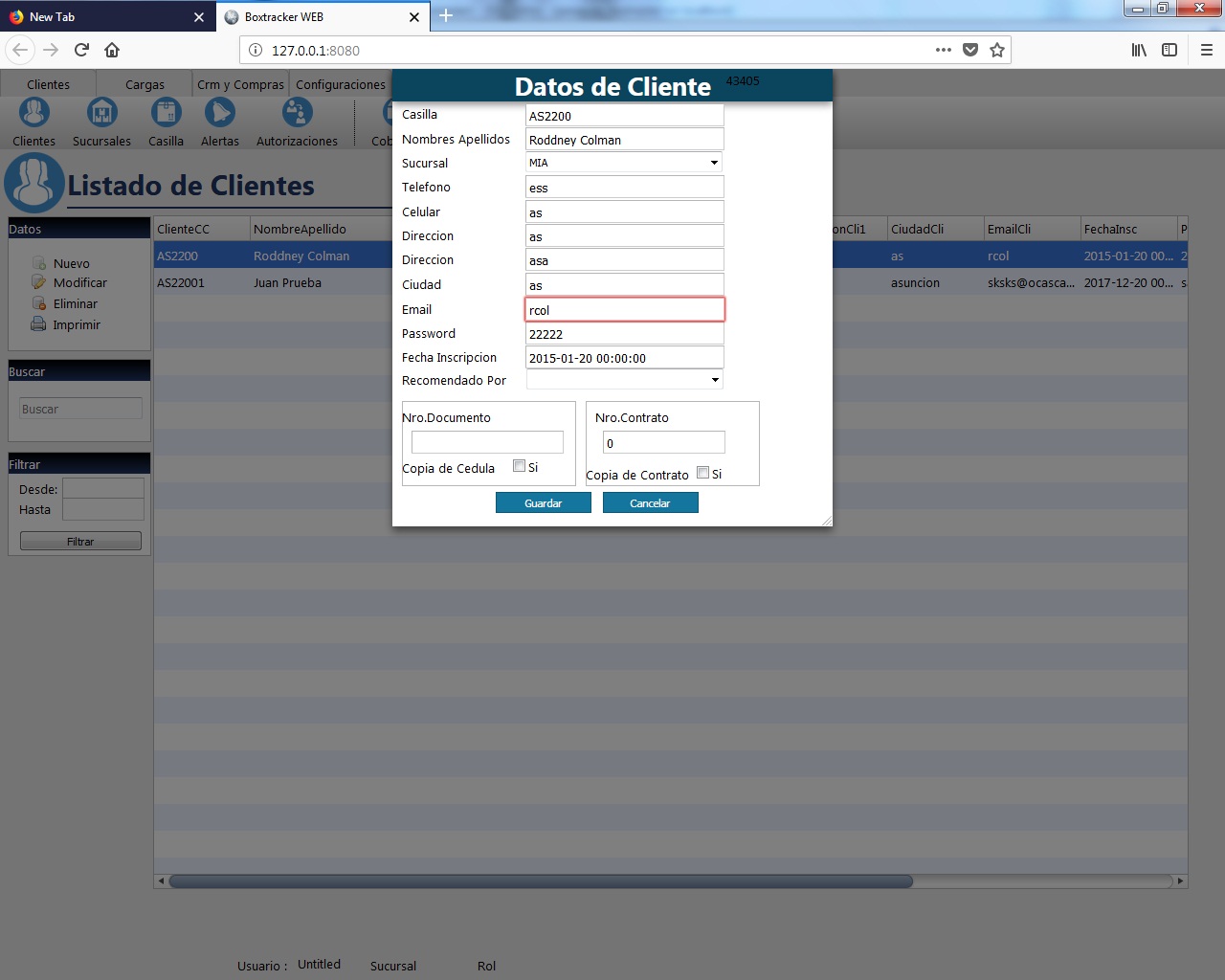Open the Autorizaciones toolbar icon
The width and height of the screenshot is (1225, 980).
297,114
